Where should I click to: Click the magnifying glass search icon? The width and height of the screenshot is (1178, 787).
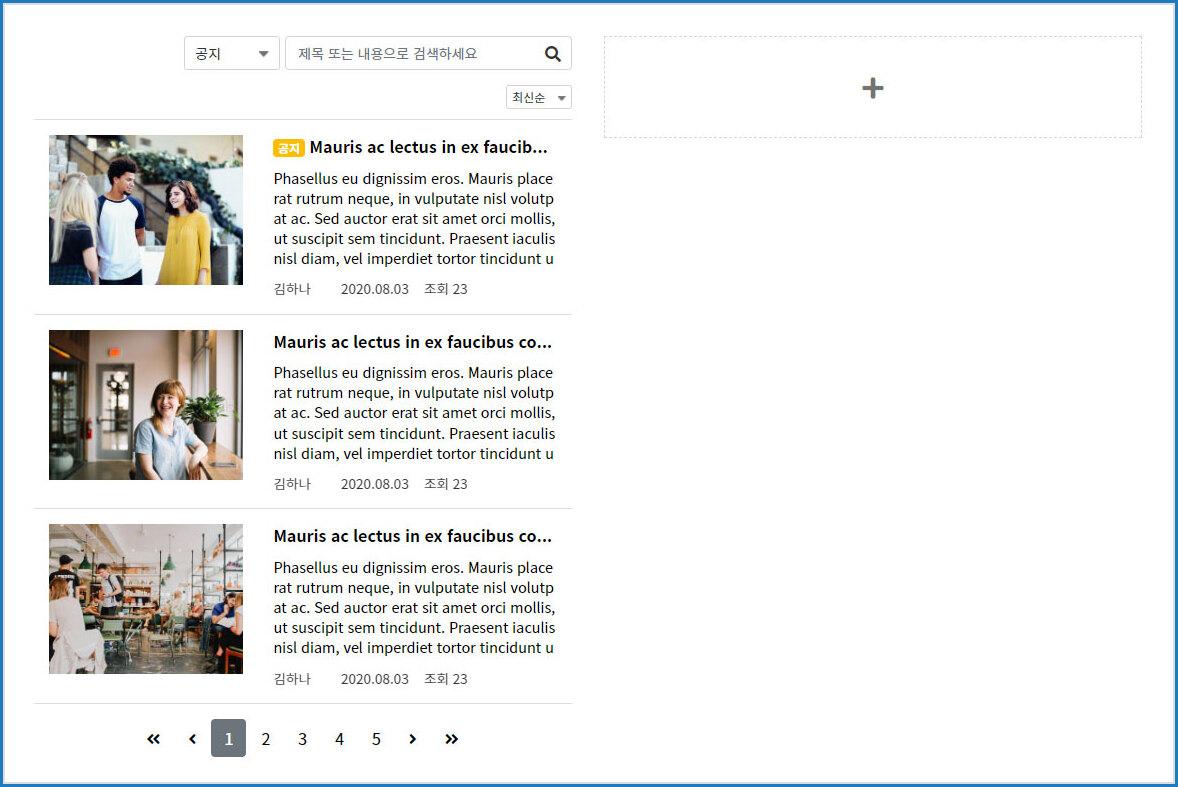point(553,54)
